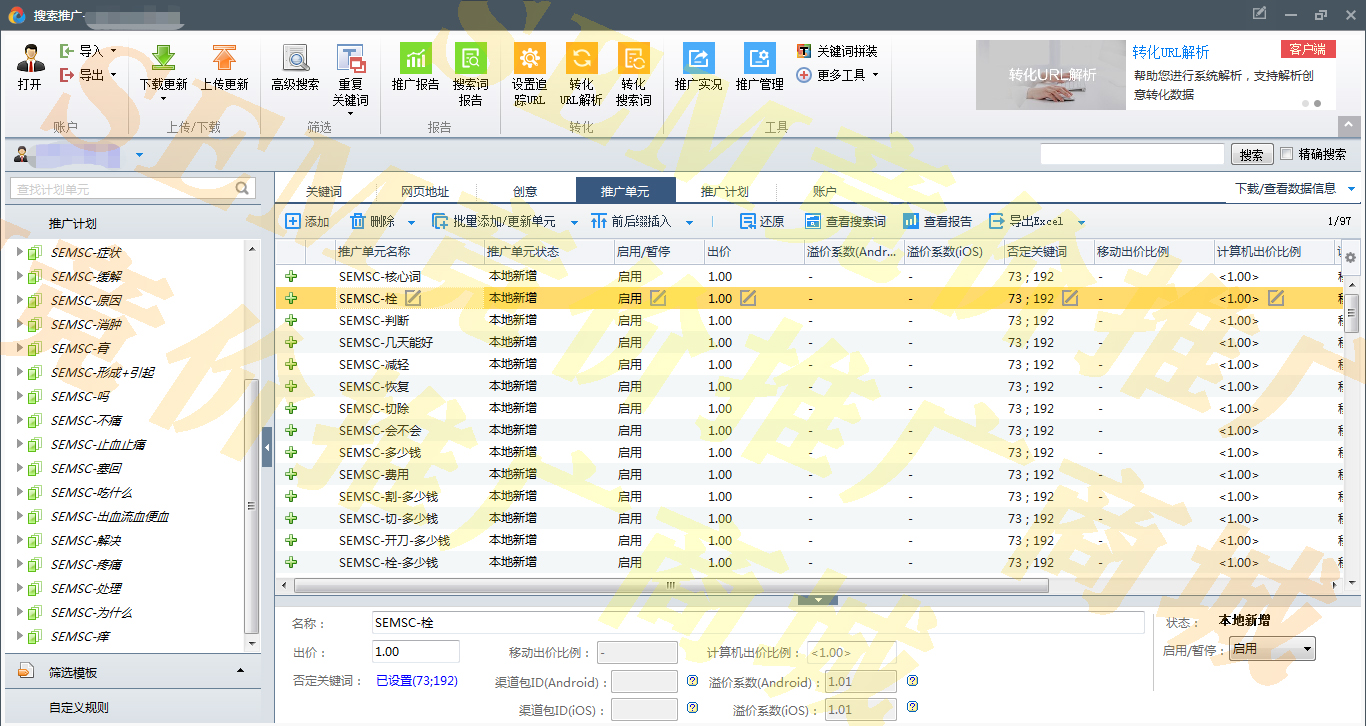Switch to the 账户 tab
This screenshot has width=1366, height=726.
(x=825, y=191)
